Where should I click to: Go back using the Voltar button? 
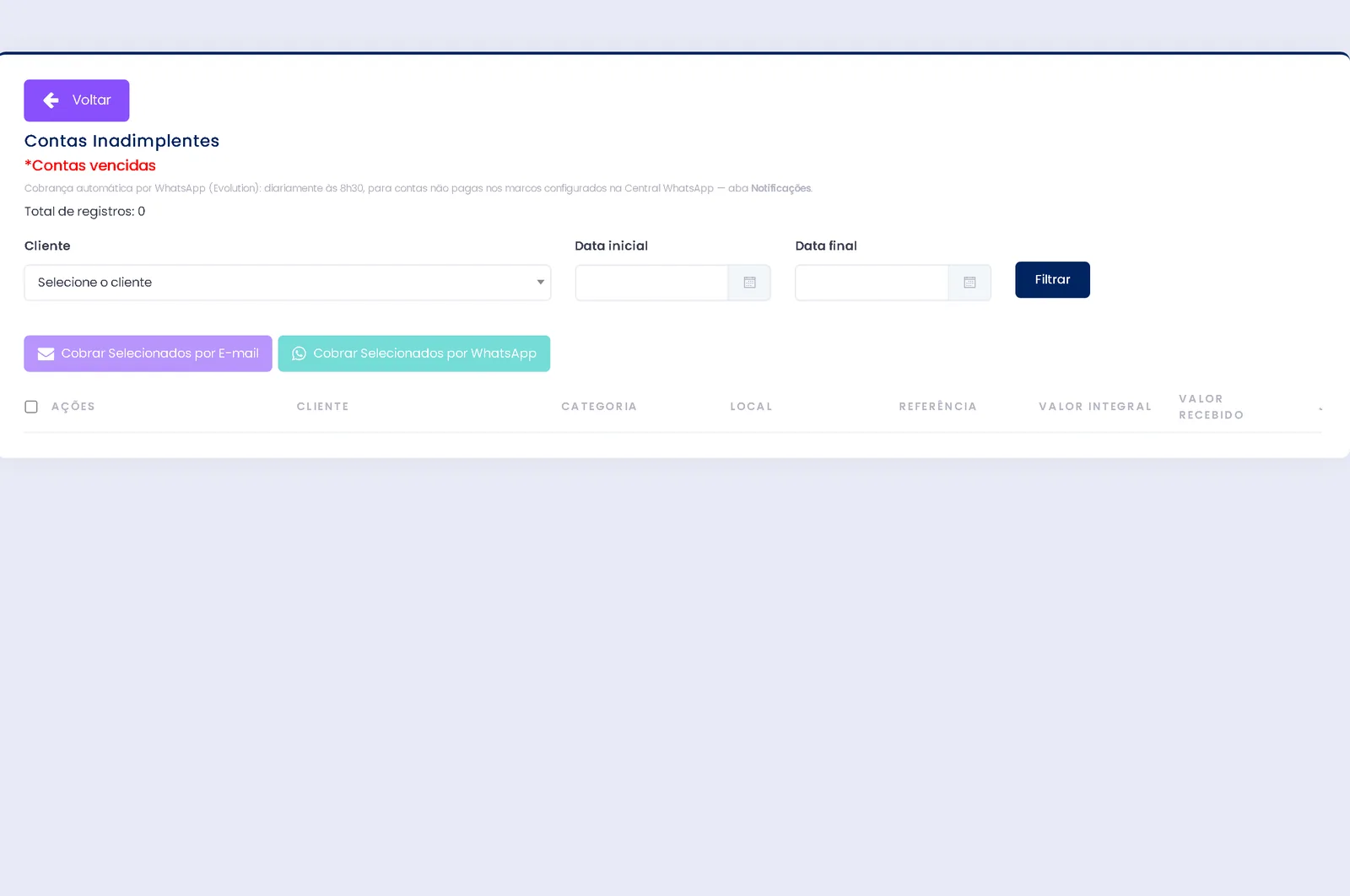pyautogui.click(x=77, y=100)
